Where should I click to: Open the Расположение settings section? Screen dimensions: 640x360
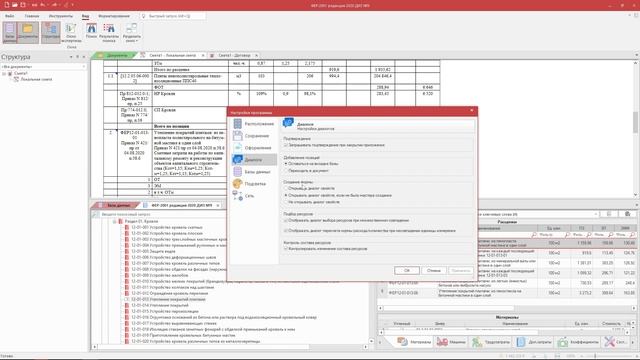point(254,124)
